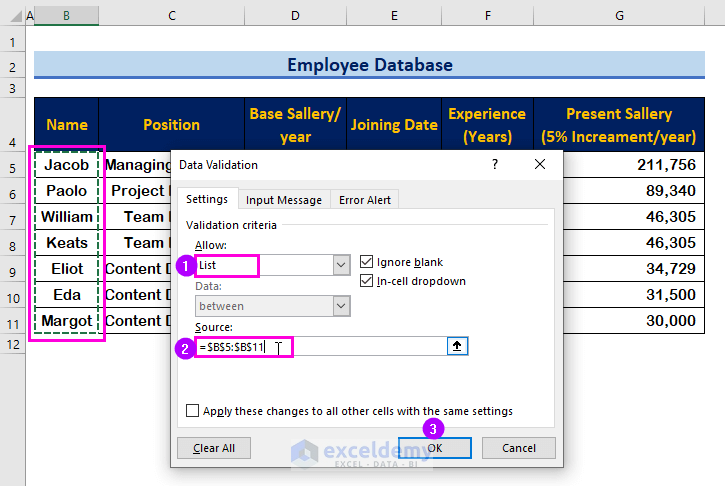
Task: Select the salary cell 46,305 in row 8
Action: click(x=634, y=243)
